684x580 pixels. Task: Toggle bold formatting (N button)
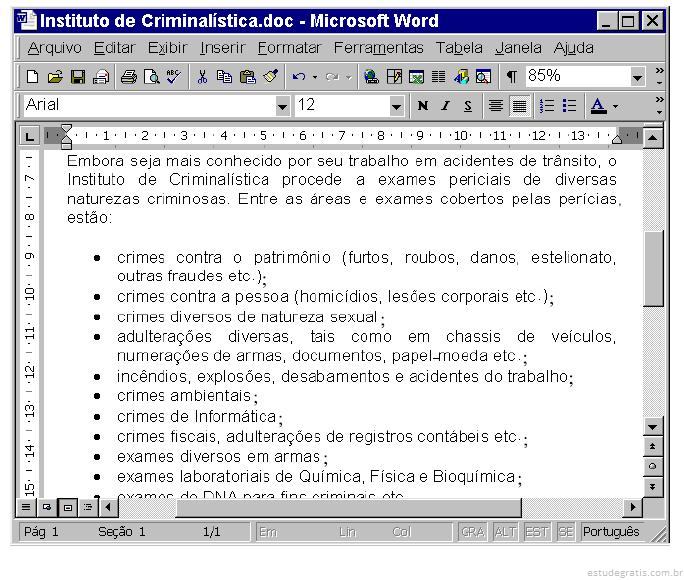(x=423, y=106)
